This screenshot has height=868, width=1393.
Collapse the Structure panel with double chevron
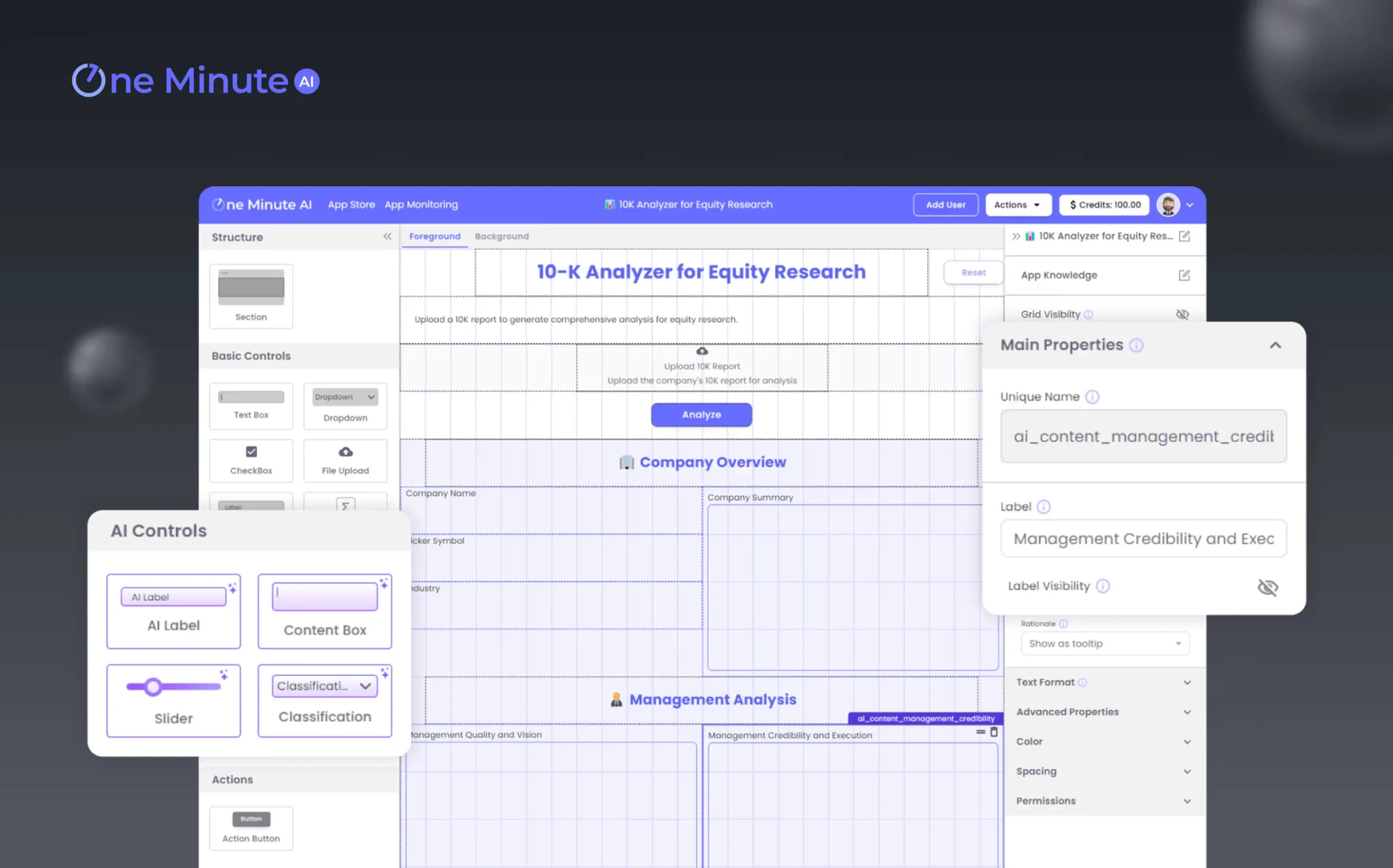click(387, 237)
